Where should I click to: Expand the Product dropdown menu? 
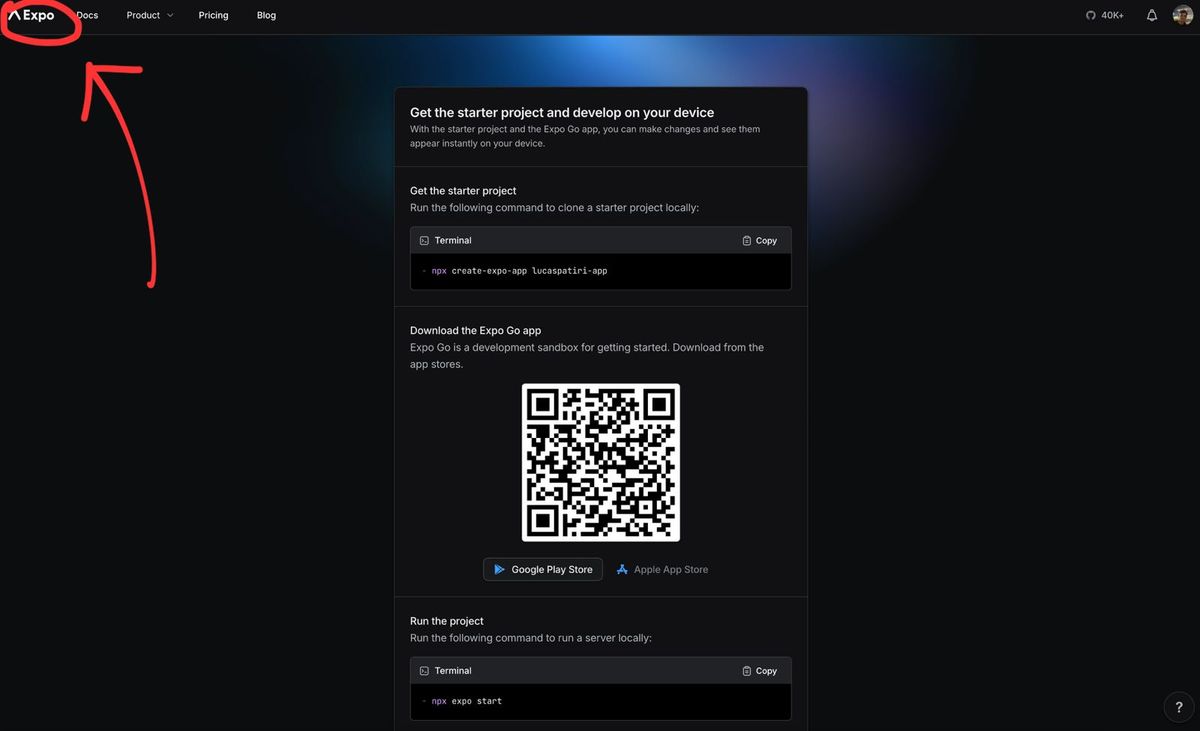[x=148, y=15]
